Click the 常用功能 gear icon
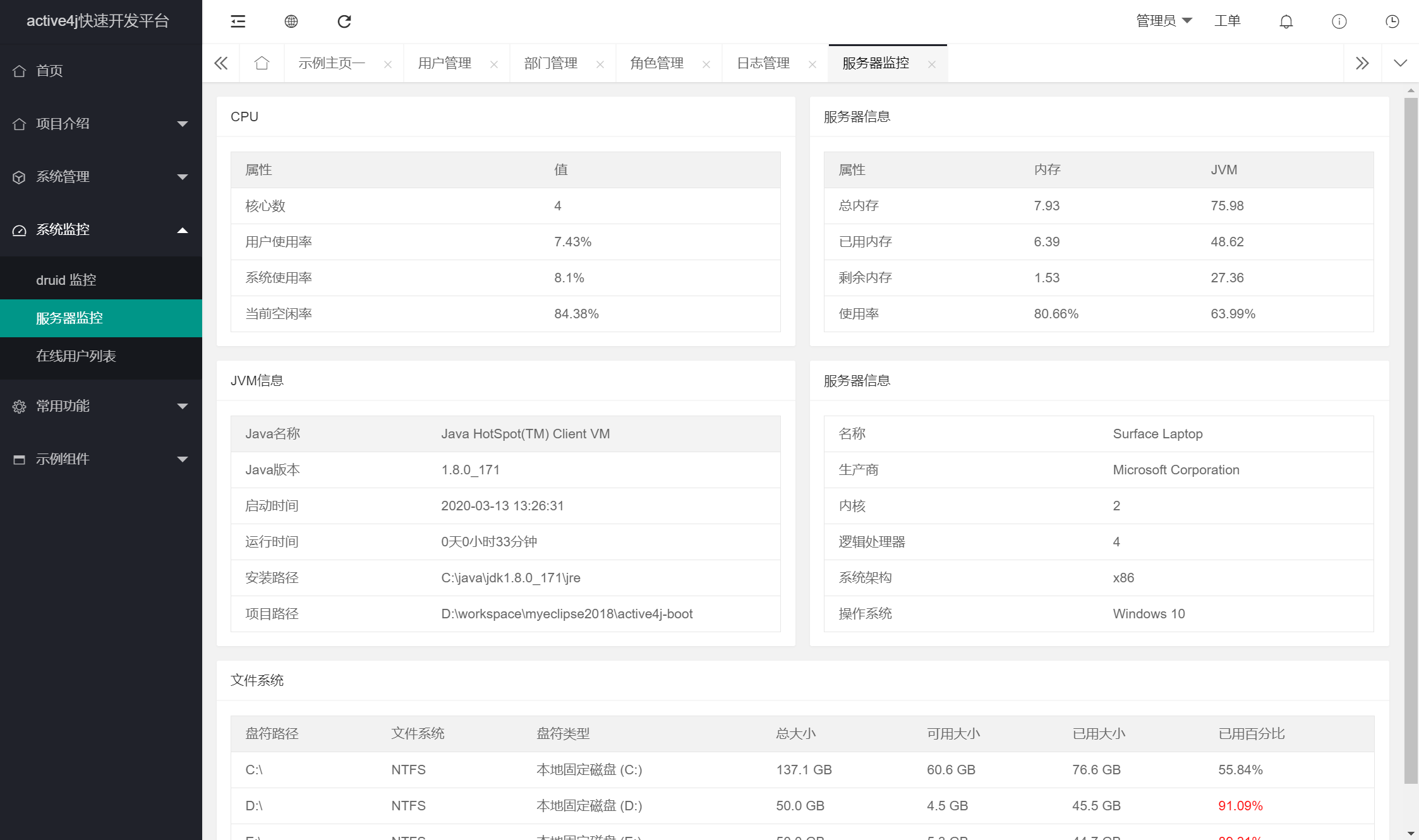The width and height of the screenshot is (1419, 840). pos(20,406)
